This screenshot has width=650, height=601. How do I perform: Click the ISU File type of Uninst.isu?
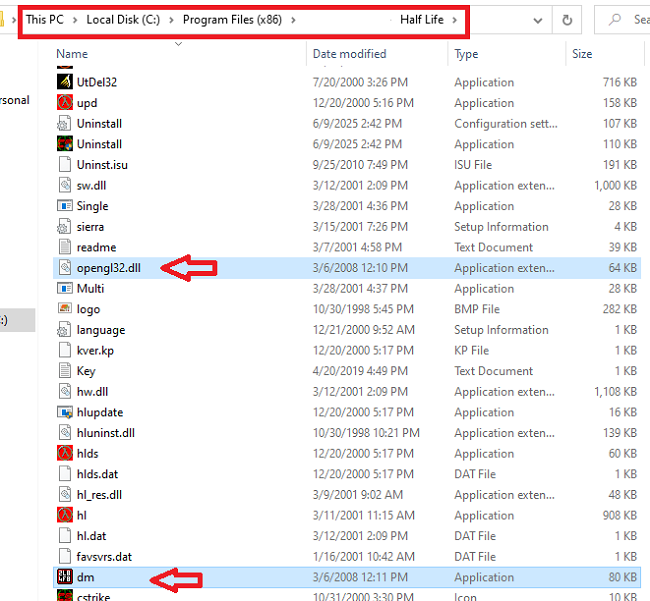pos(473,165)
